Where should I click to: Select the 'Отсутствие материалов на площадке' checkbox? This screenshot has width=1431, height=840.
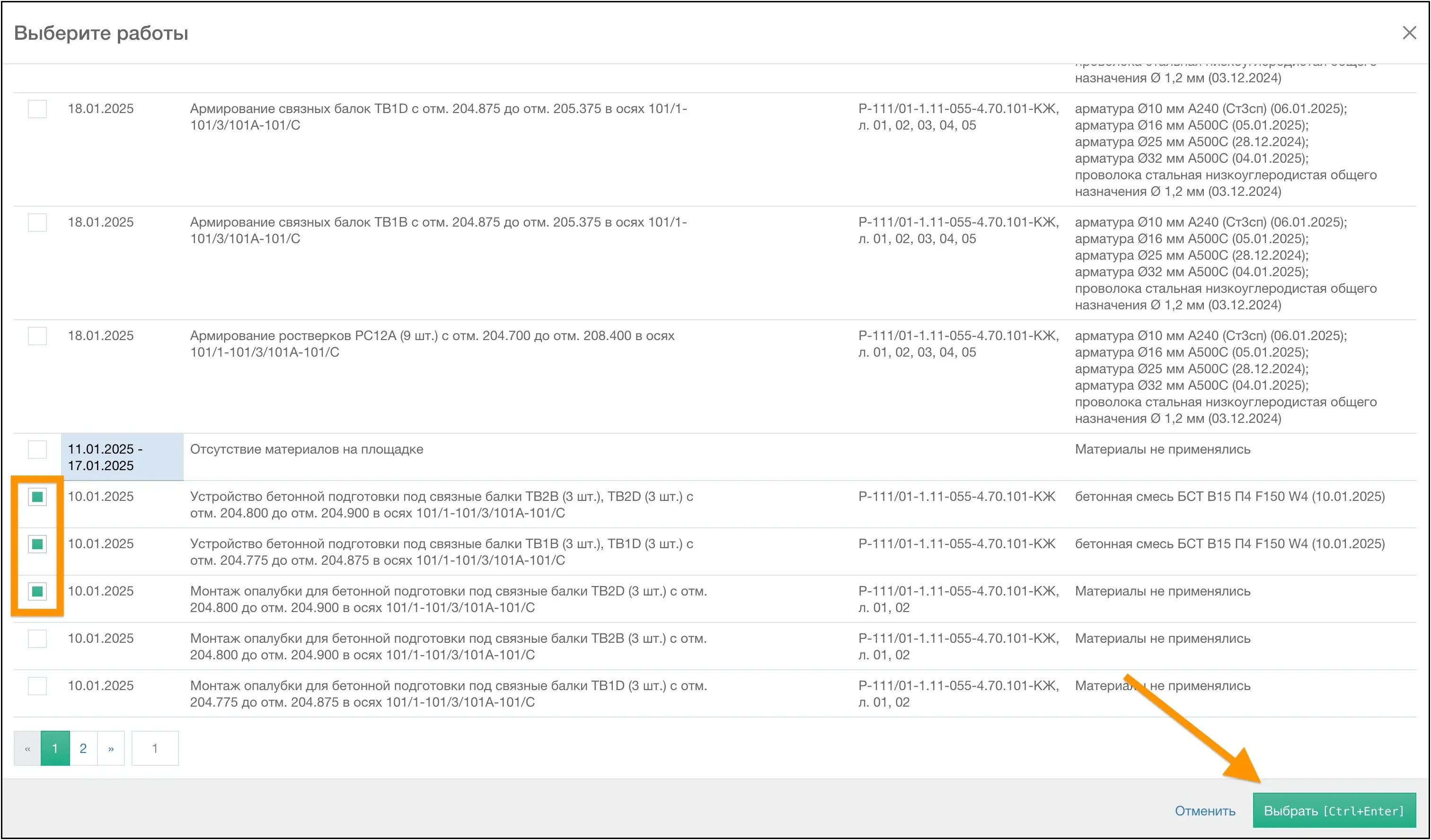pos(37,449)
